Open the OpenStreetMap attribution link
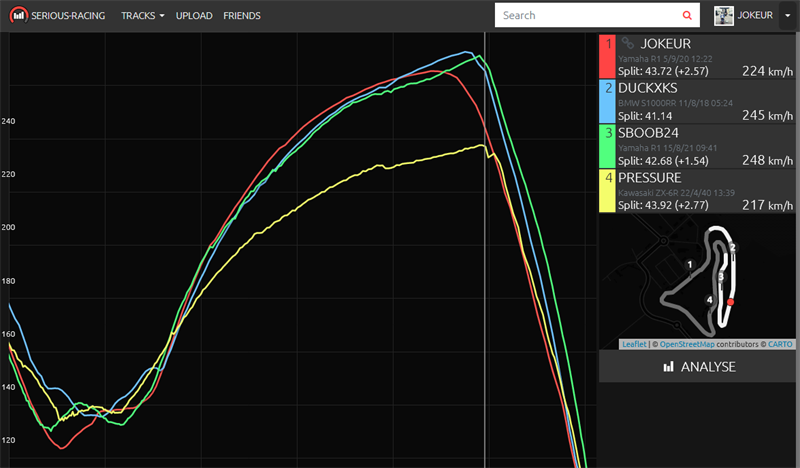 [687, 344]
